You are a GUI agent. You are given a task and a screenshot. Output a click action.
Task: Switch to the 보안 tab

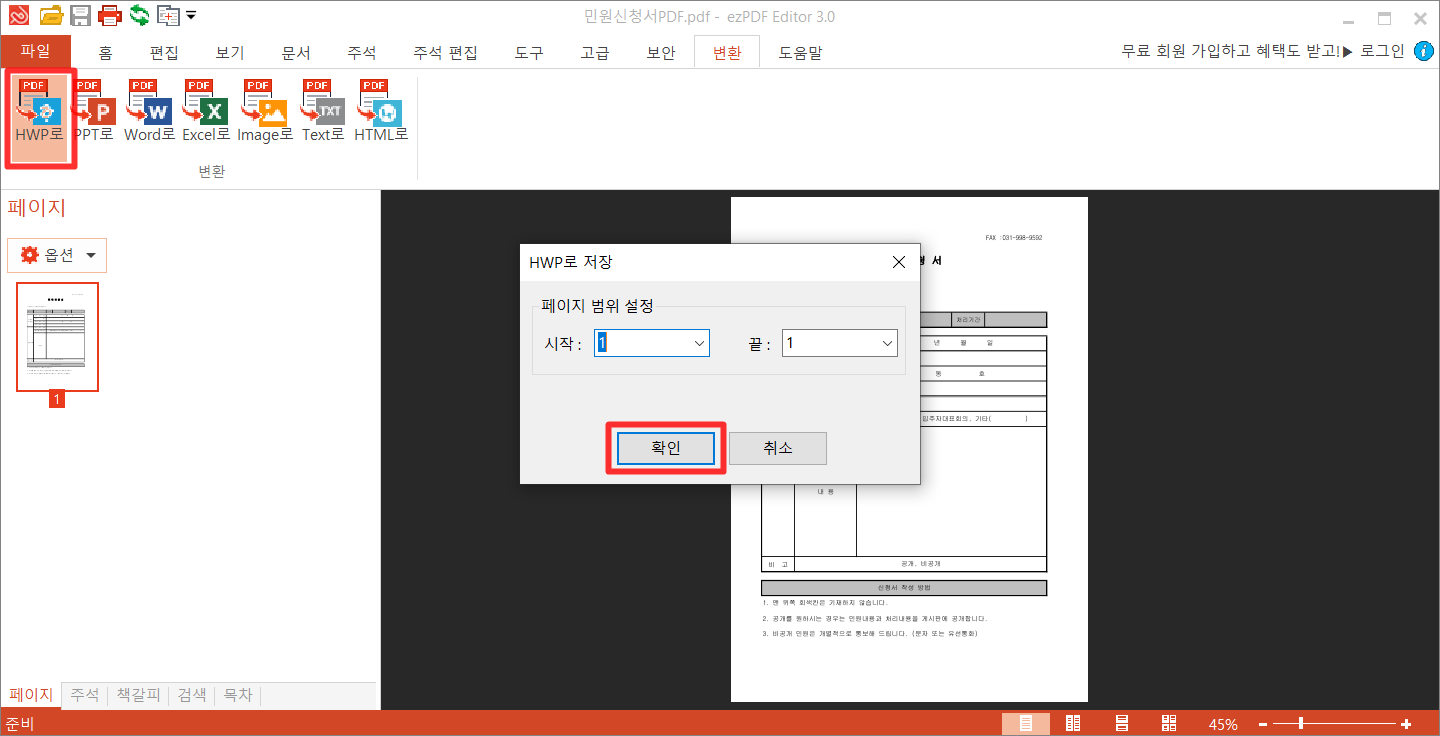pyautogui.click(x=661, y=53)
